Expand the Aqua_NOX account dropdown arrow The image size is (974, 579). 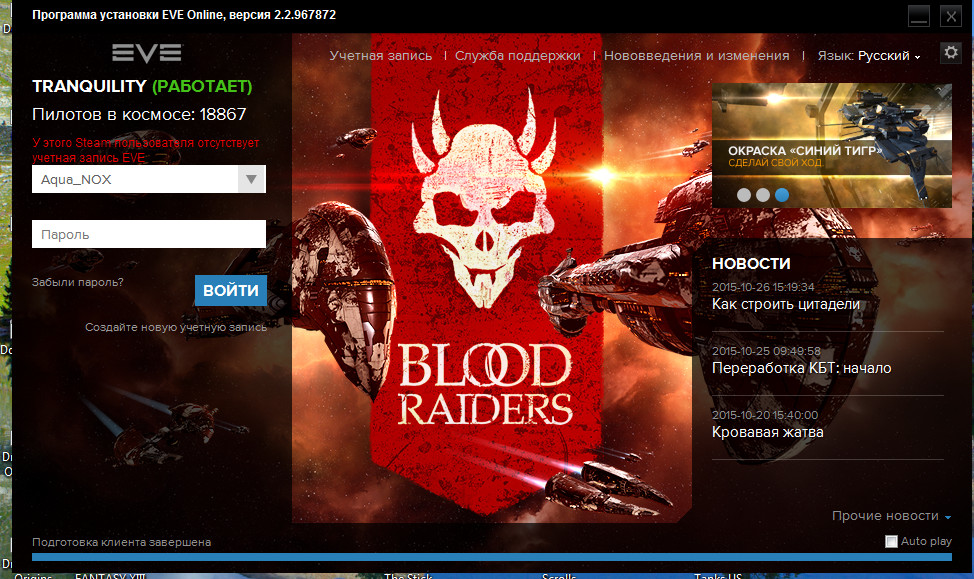(251, 179)
